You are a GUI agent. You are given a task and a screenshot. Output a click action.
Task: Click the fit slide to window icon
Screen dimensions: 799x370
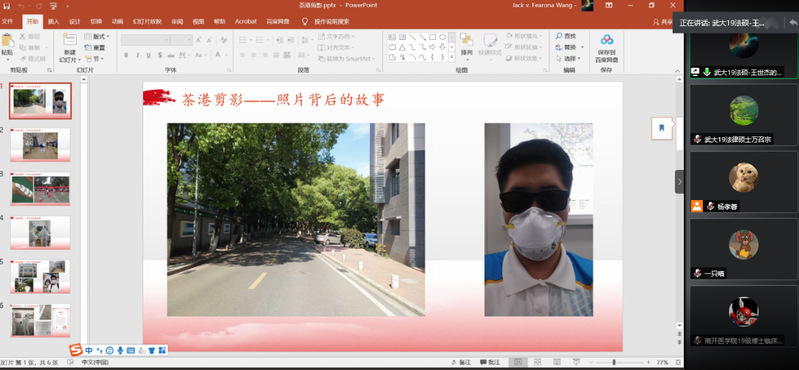677,362
